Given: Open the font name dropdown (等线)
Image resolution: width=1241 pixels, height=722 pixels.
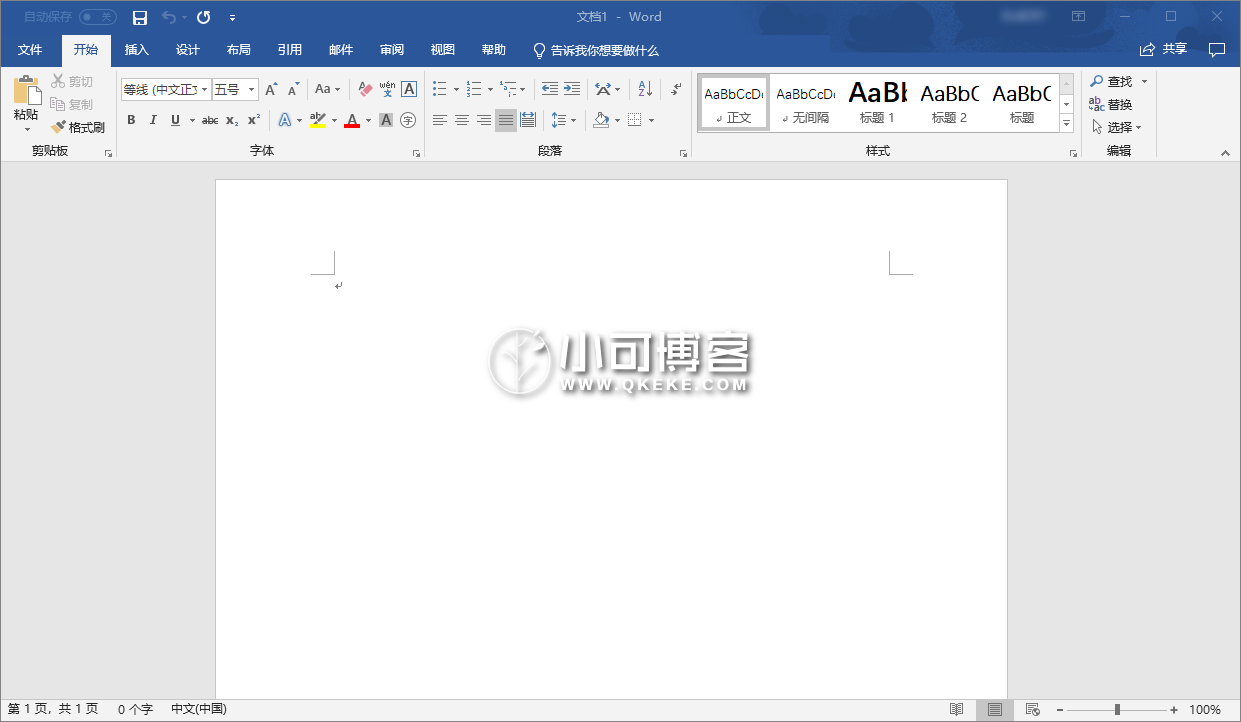Looking at the screenshot, I should pyautogui.click(x=205, y=90).
